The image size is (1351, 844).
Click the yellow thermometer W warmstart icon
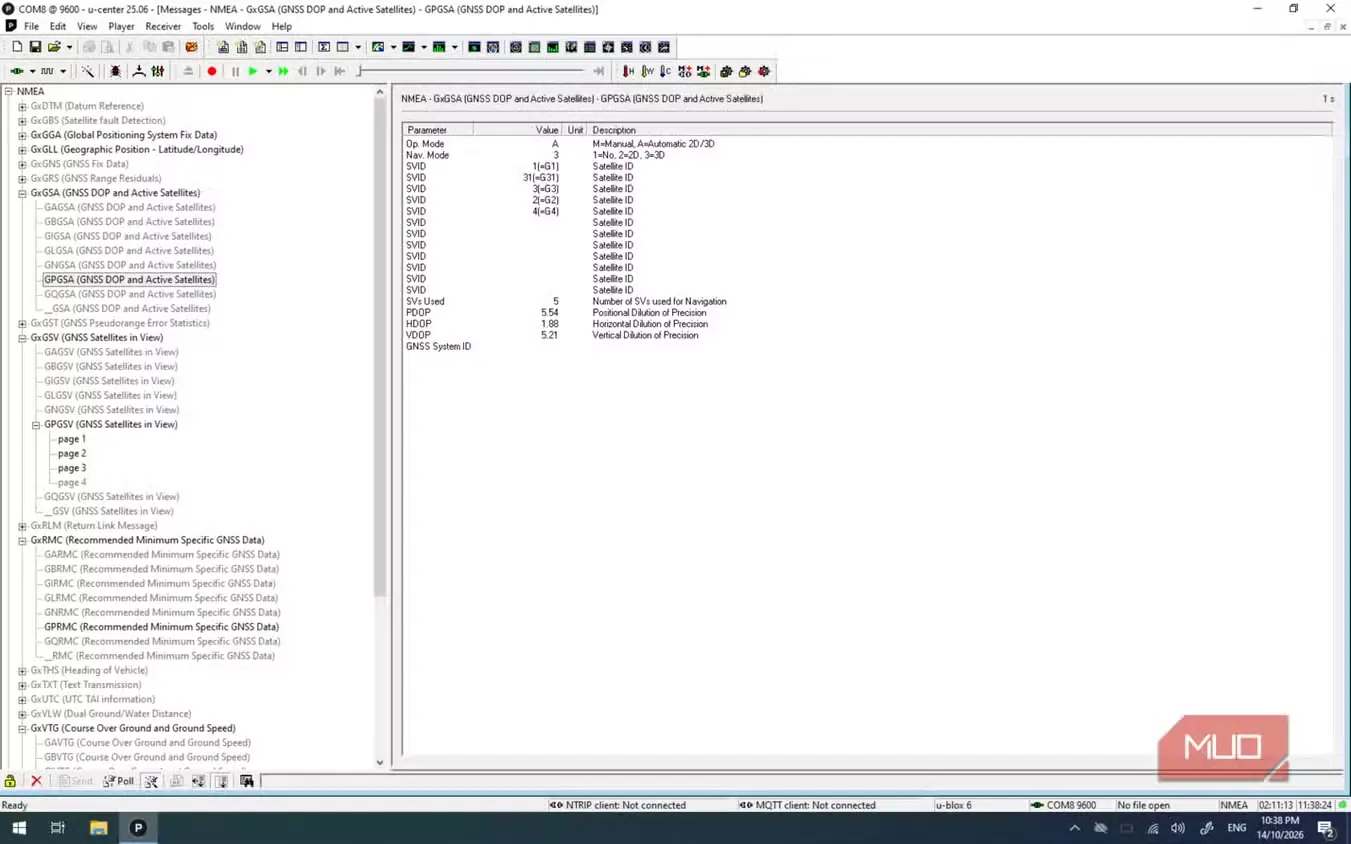(x=647, y=71)
